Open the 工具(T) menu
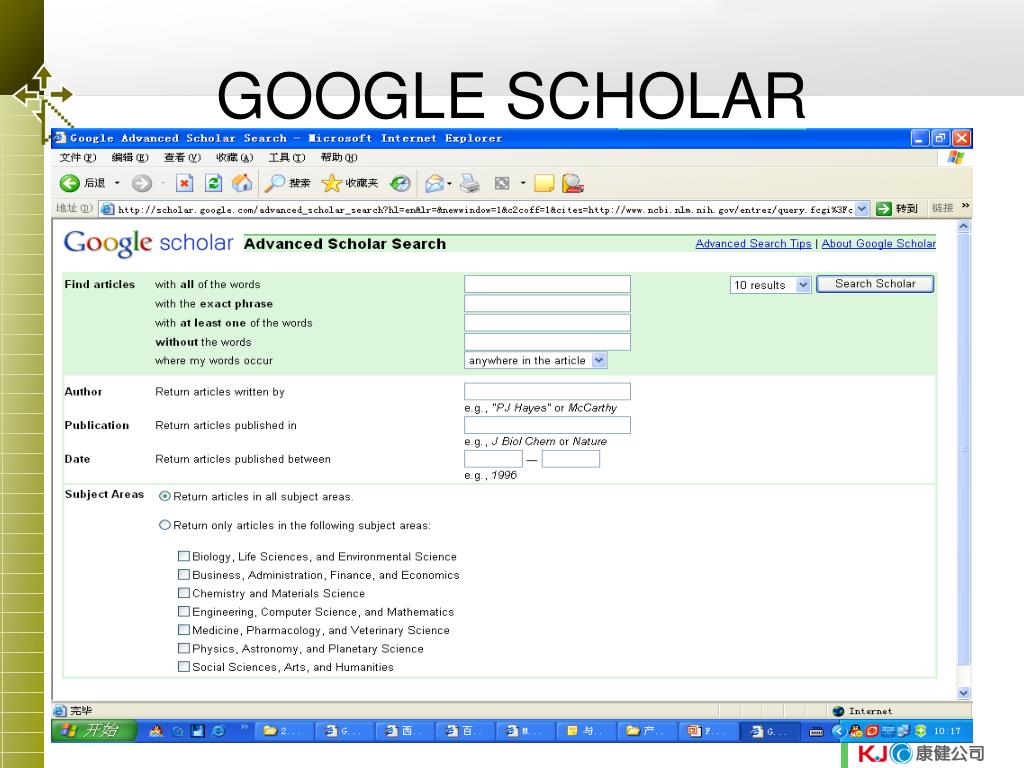This screenshot has width=1024, height=768. pos(287,157)
